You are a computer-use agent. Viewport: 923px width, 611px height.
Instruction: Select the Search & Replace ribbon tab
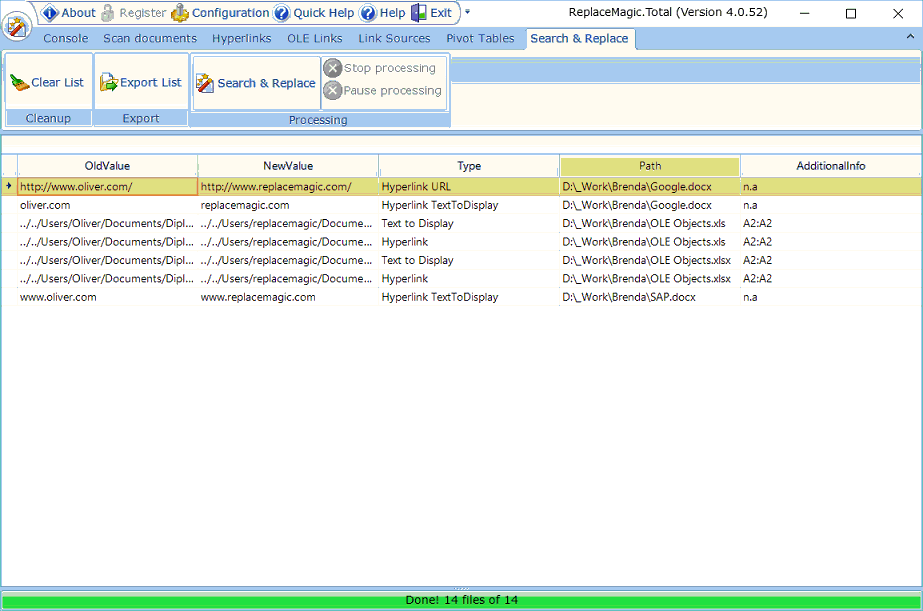click(579, 38)
